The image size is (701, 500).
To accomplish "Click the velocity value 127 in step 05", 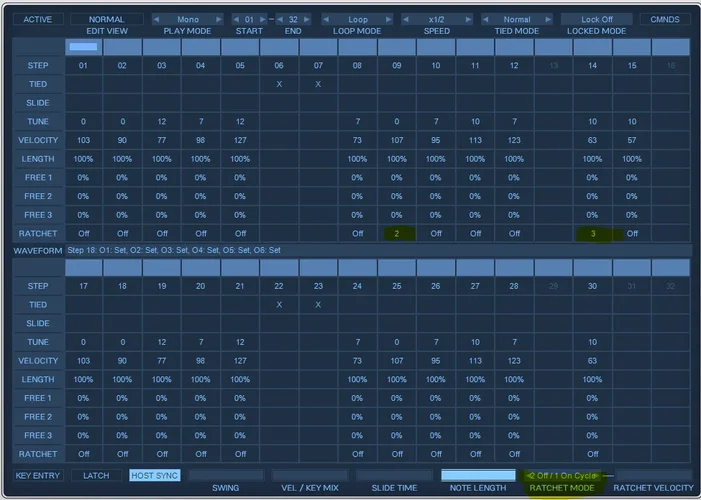I will click(240, 140).
